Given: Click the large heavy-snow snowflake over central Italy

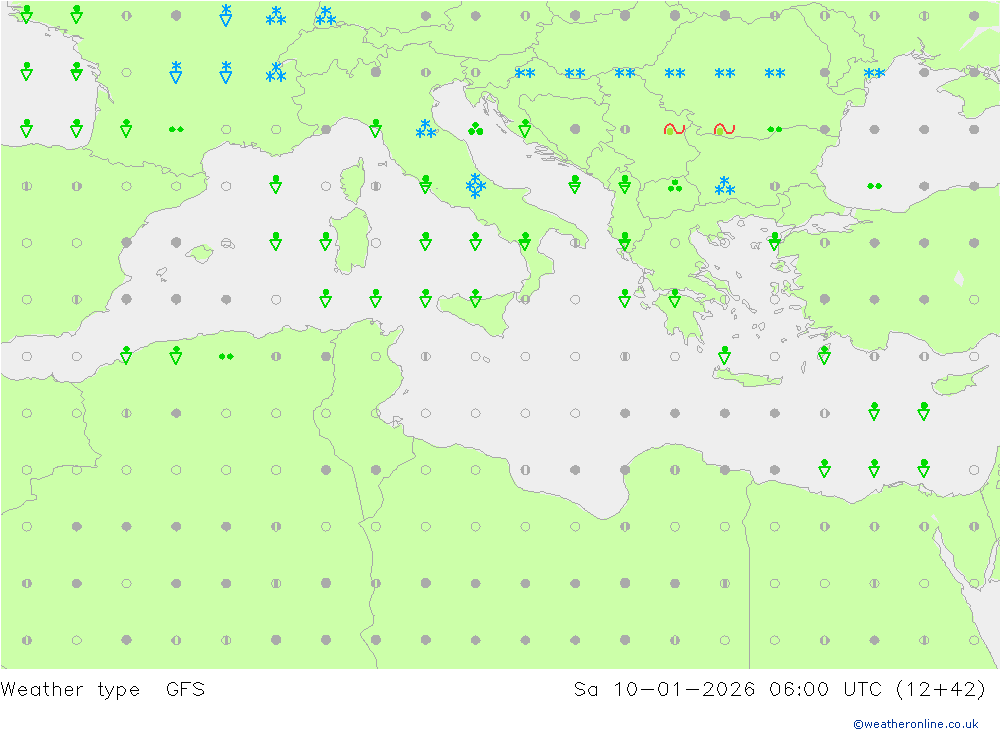Looking at the screenshot, I should coord(475,186).
